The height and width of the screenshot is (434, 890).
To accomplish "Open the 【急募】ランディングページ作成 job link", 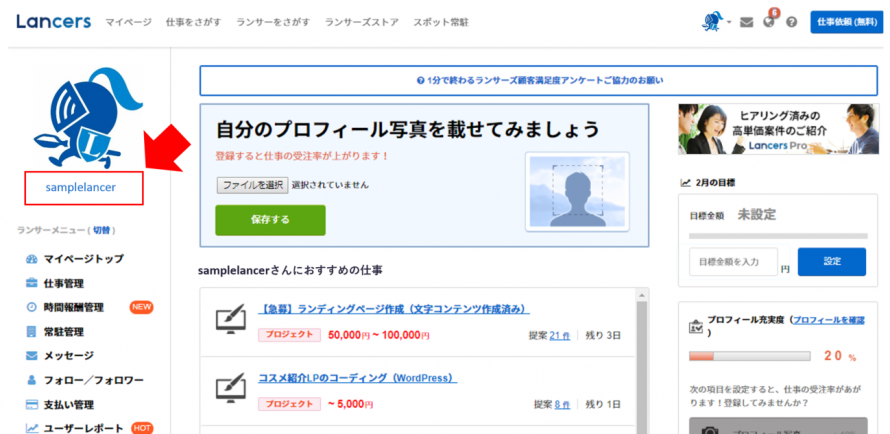I will pos(394,310).
